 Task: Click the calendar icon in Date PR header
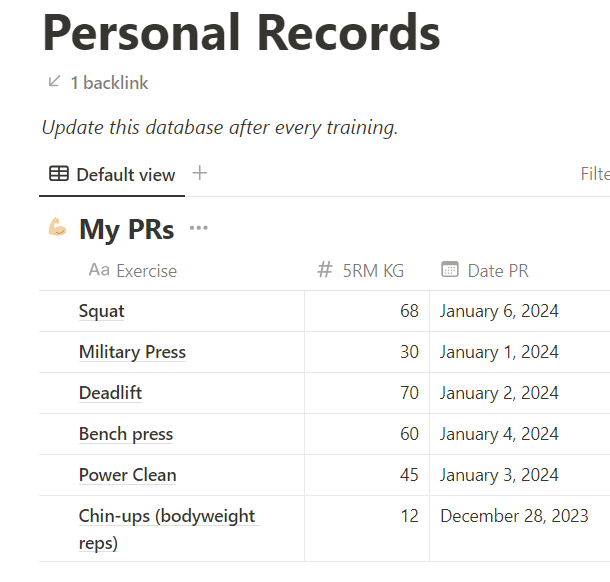450,270
